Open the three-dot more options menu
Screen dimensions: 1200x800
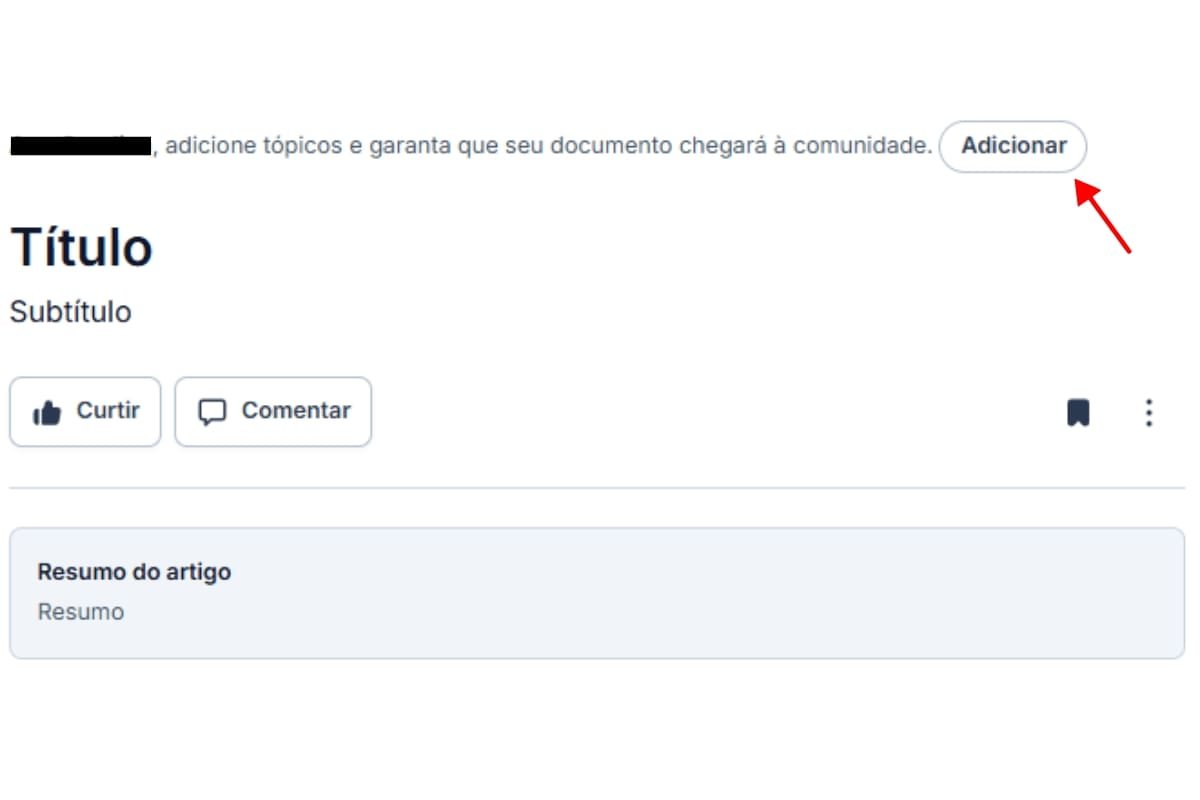click(x=1149, y=412)
